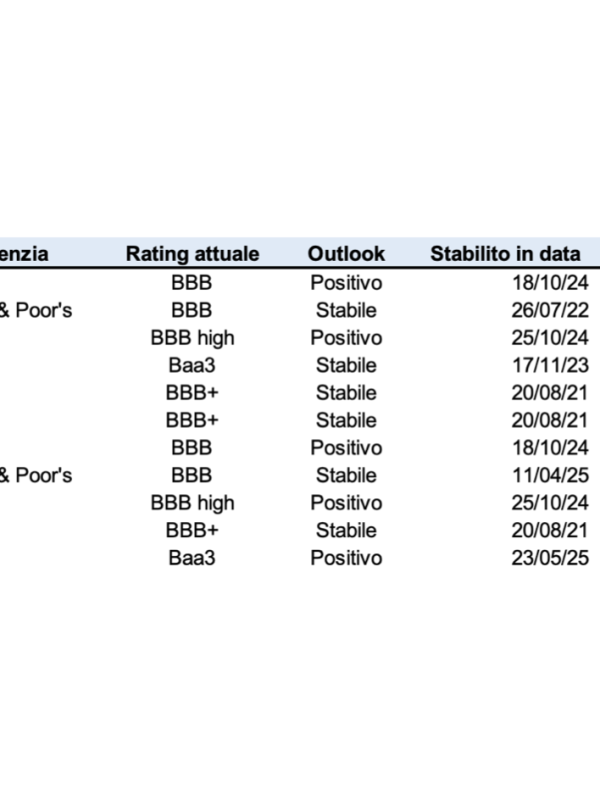This screenshot has width=600, height=800.
Task: Click the Baa3 rating with Stabile outlook
Action: pos(192,365)
